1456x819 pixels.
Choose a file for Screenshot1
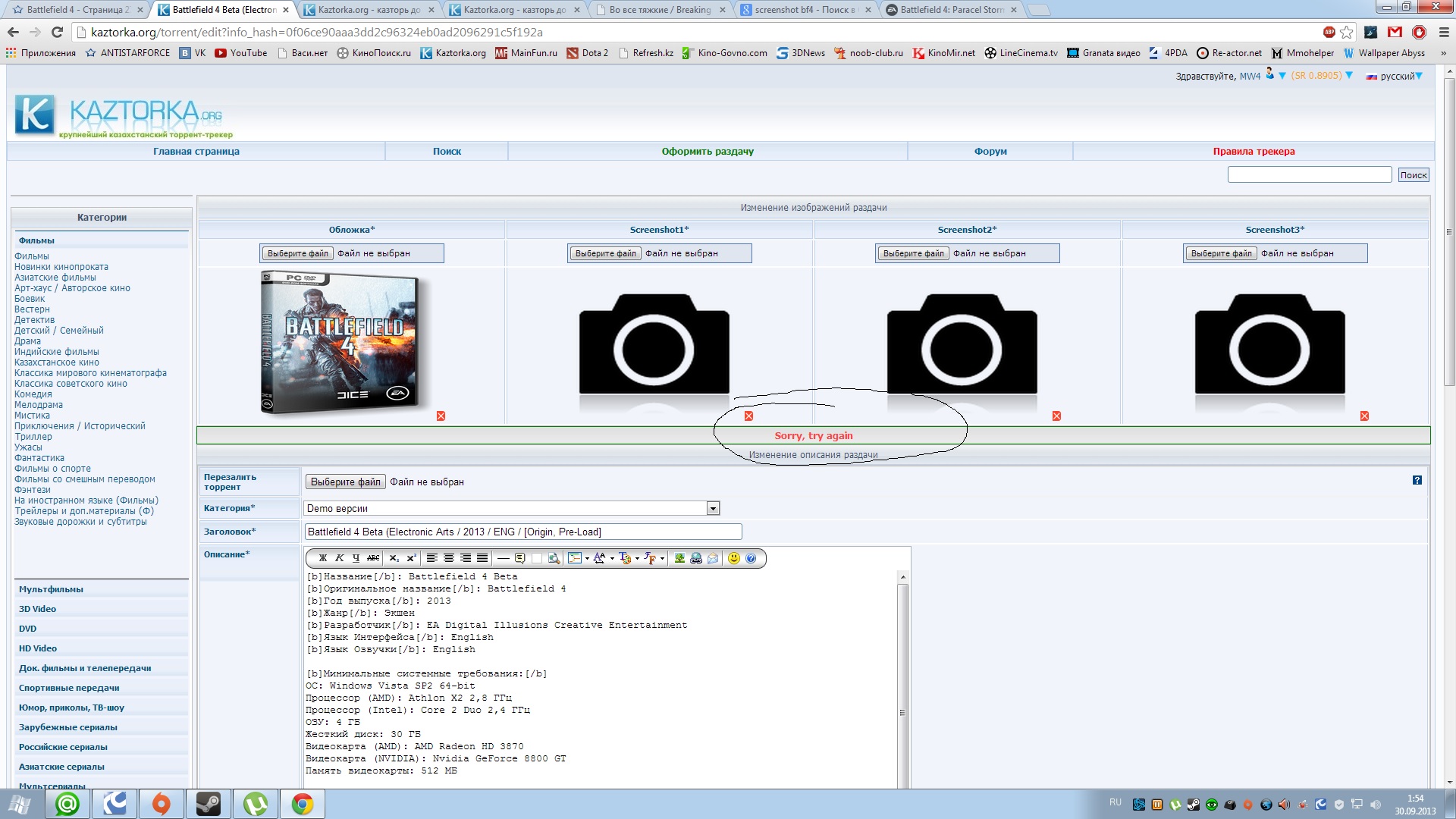(605, 253)
